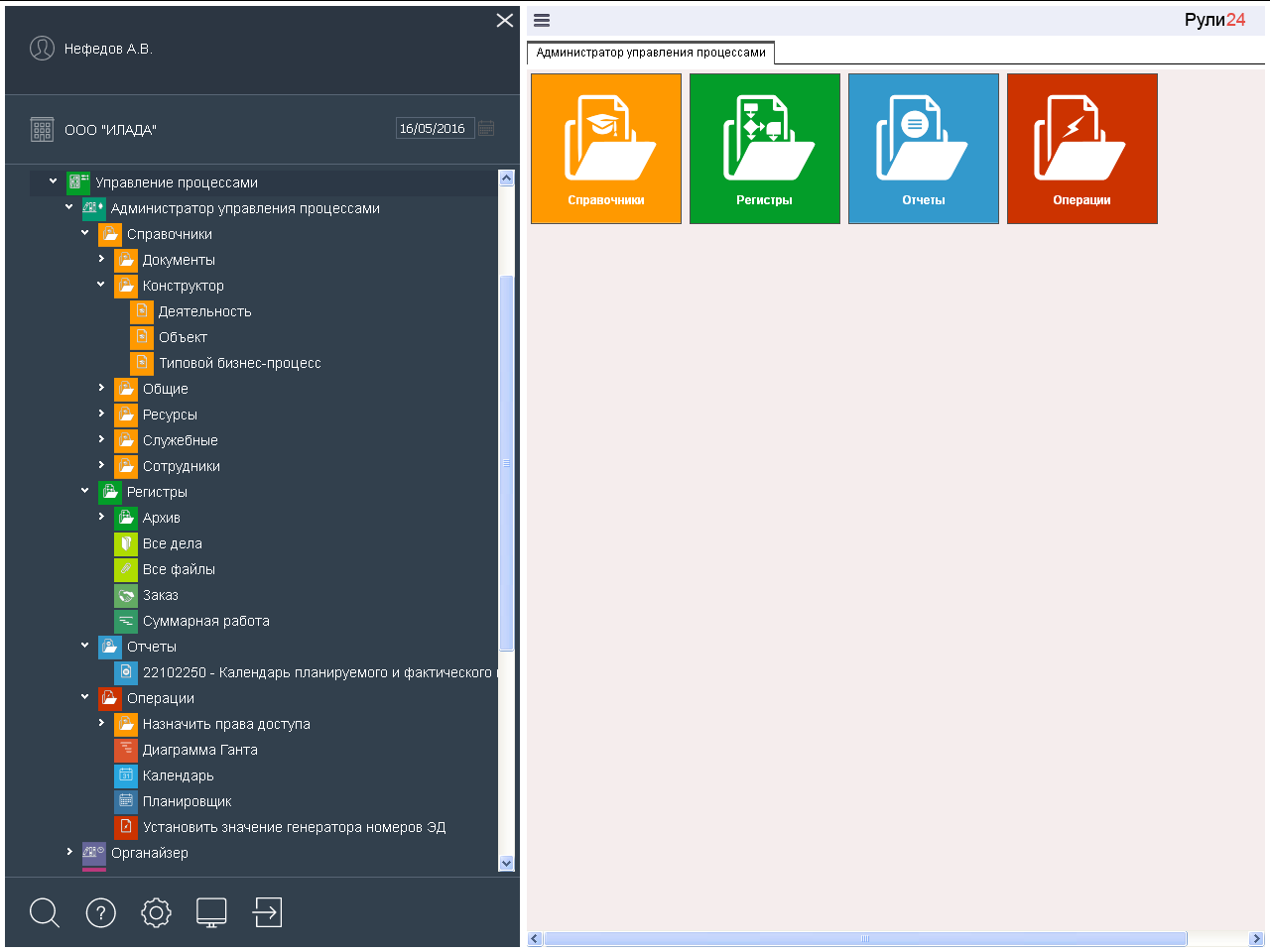Viewport: 1270px width, 952px height.
Task: Click the ООО "ИЛАДА" organization name
Action: click(110, 130)
